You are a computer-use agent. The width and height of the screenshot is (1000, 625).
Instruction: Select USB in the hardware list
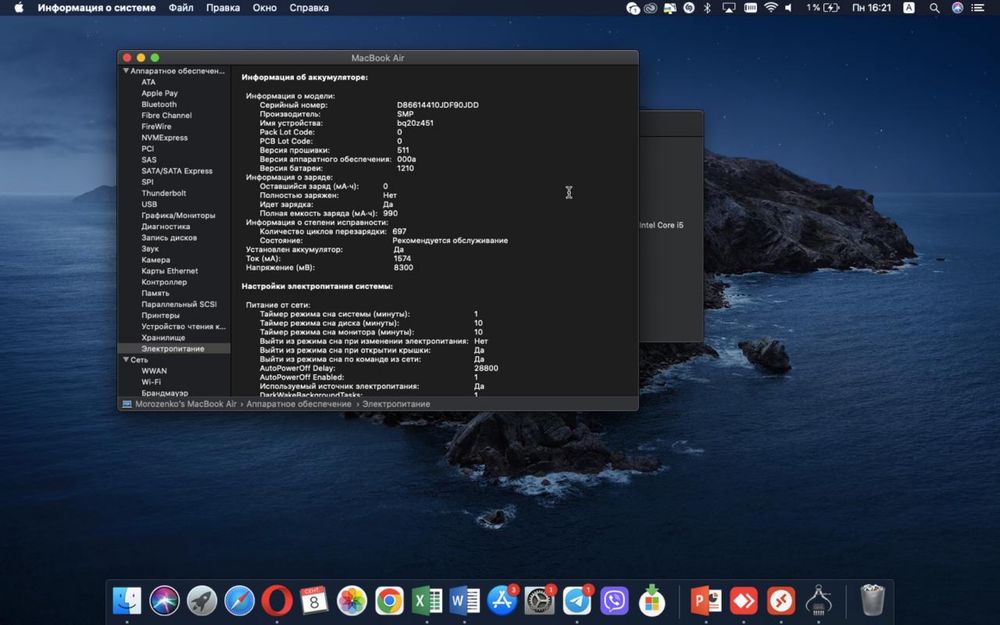149,204
